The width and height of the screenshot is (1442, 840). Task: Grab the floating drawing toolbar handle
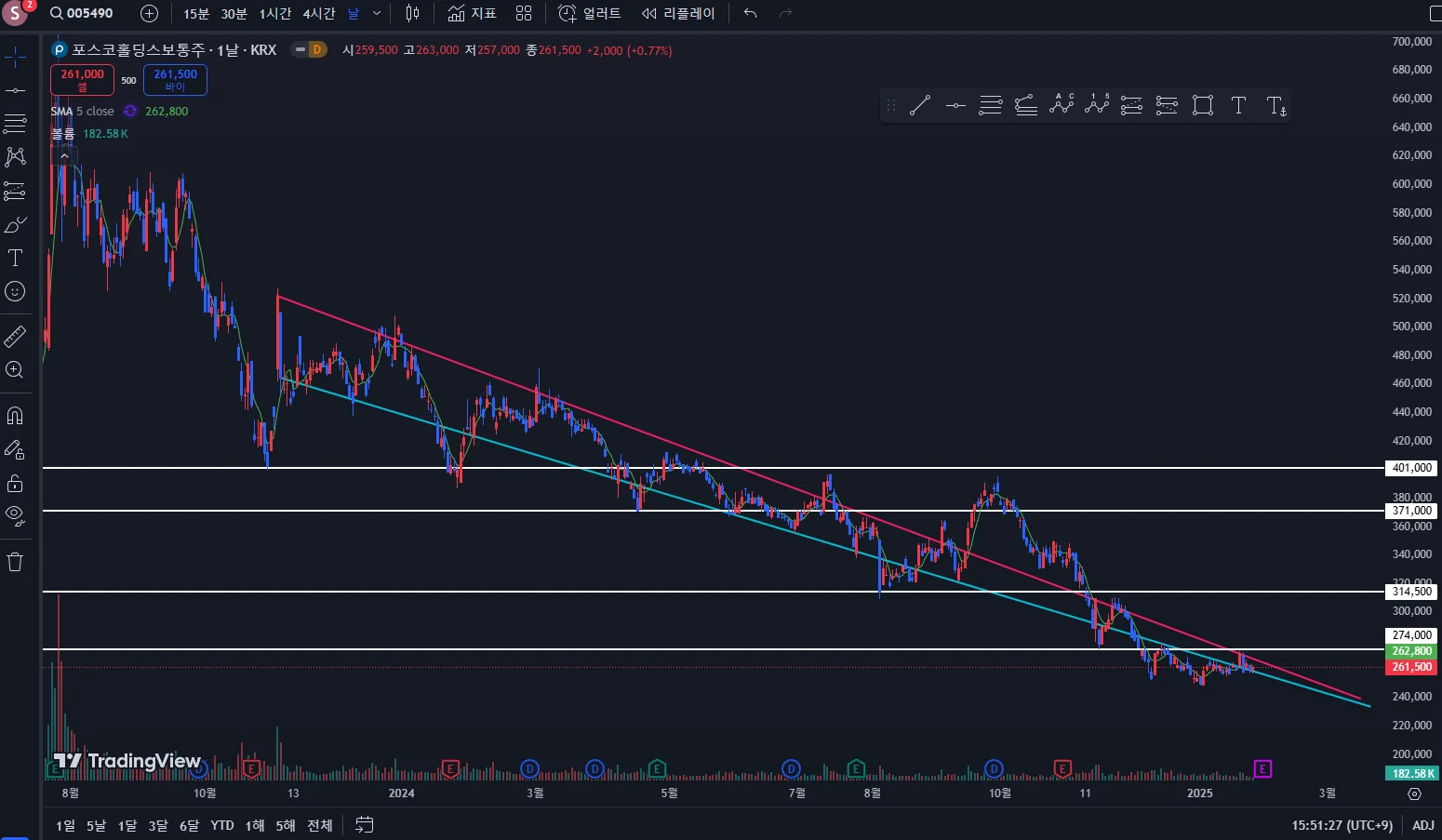pos(891,106)
